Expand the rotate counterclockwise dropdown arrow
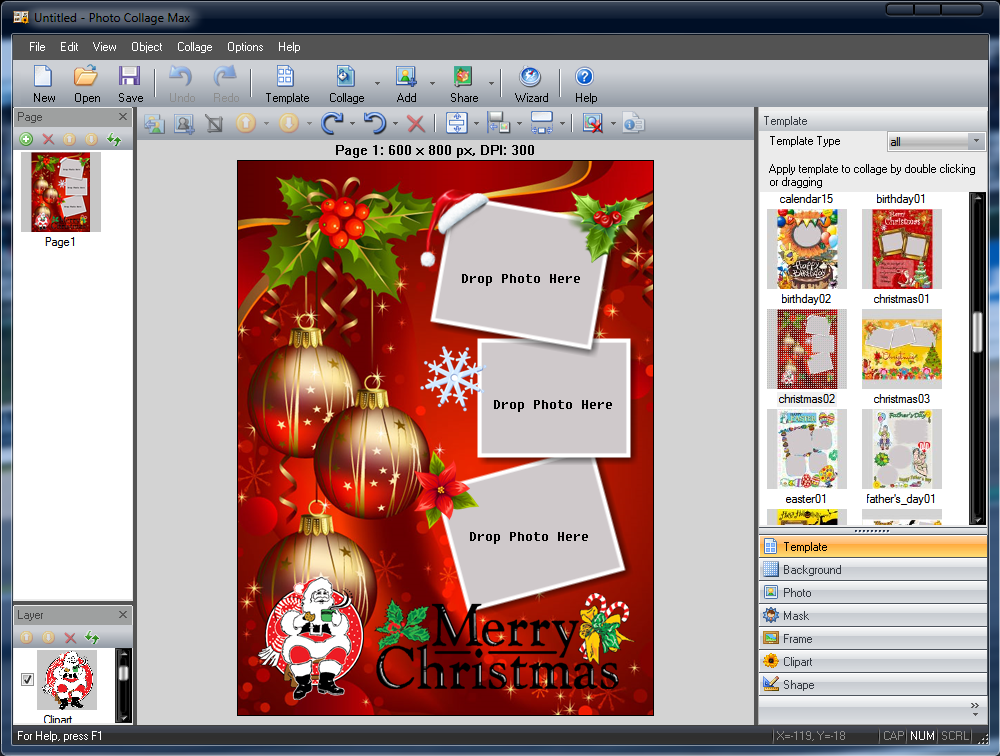1000x756 pixels. tap(395, 124)
